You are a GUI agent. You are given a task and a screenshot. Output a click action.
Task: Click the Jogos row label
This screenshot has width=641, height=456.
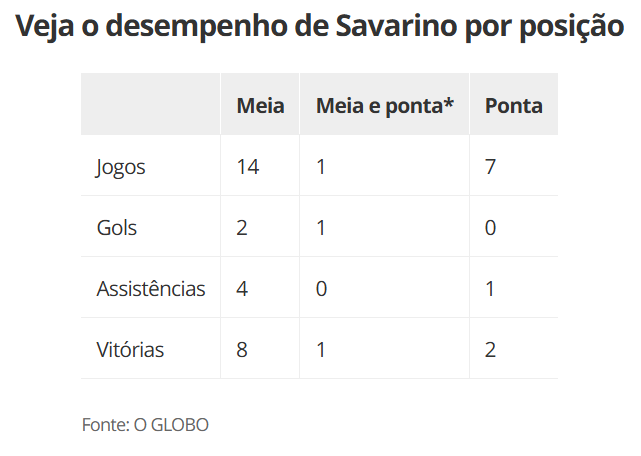(x=121, y=167)
